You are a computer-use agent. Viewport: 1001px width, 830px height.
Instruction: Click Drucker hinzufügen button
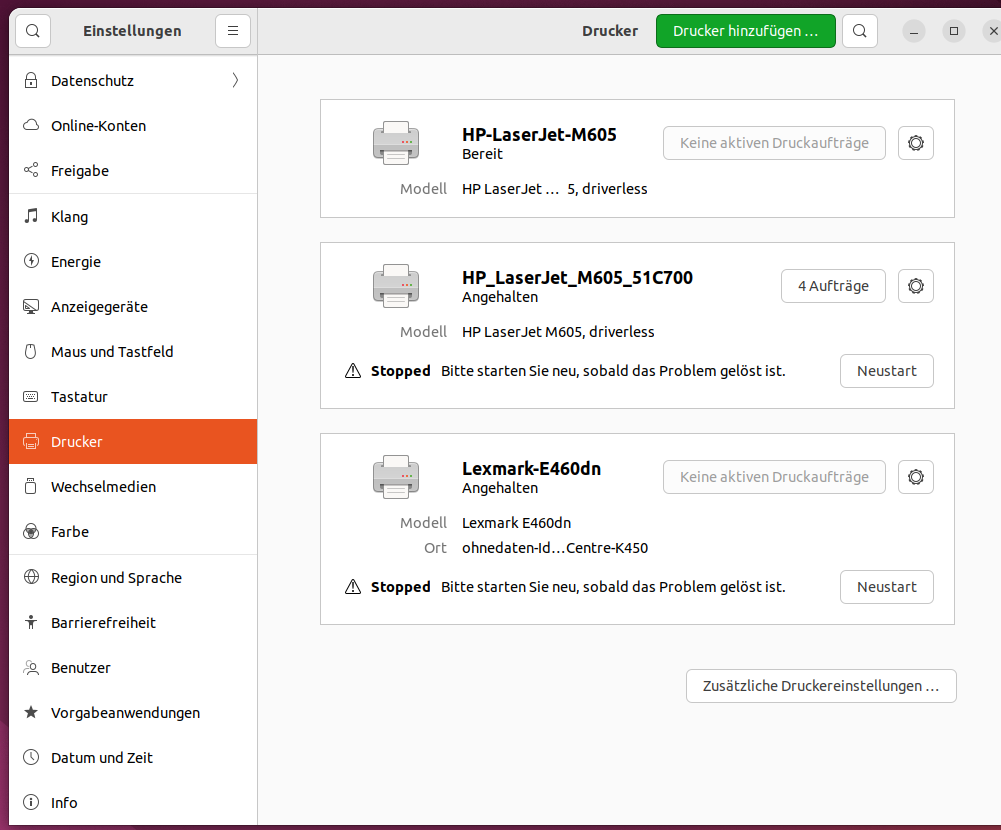tap(746, 31)
